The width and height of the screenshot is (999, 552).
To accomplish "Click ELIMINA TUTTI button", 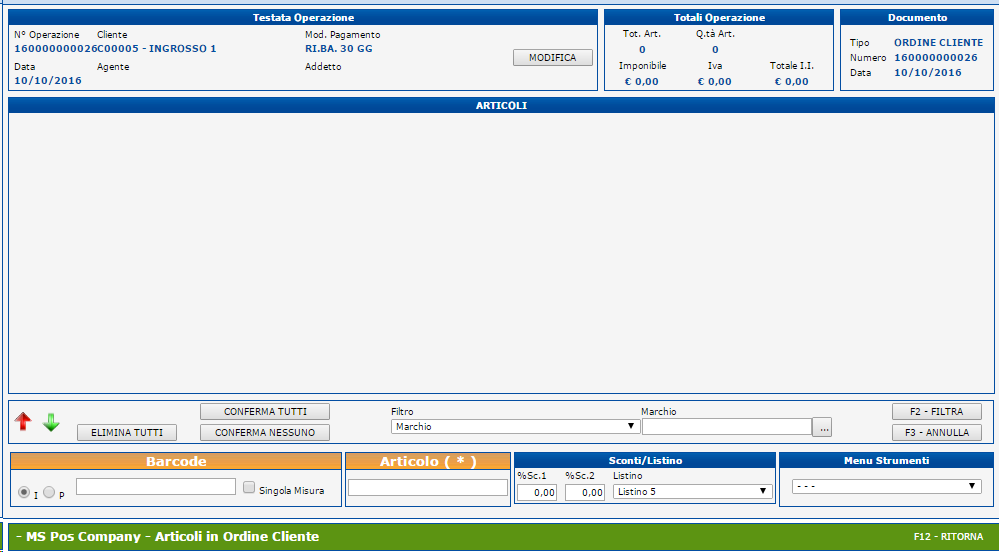I will (127, 432).
